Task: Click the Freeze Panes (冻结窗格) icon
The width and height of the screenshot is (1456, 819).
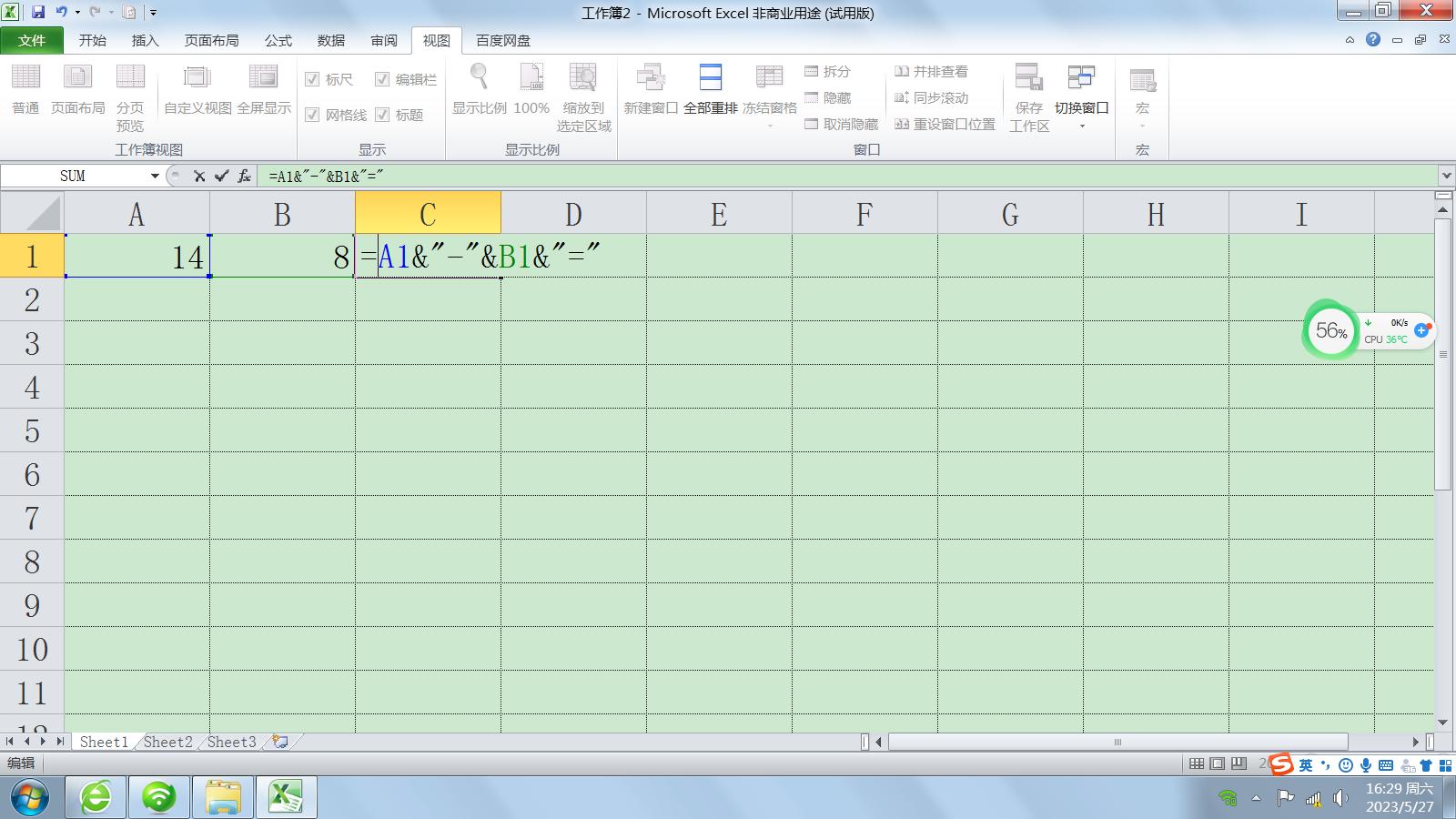Action: point(769,80)
